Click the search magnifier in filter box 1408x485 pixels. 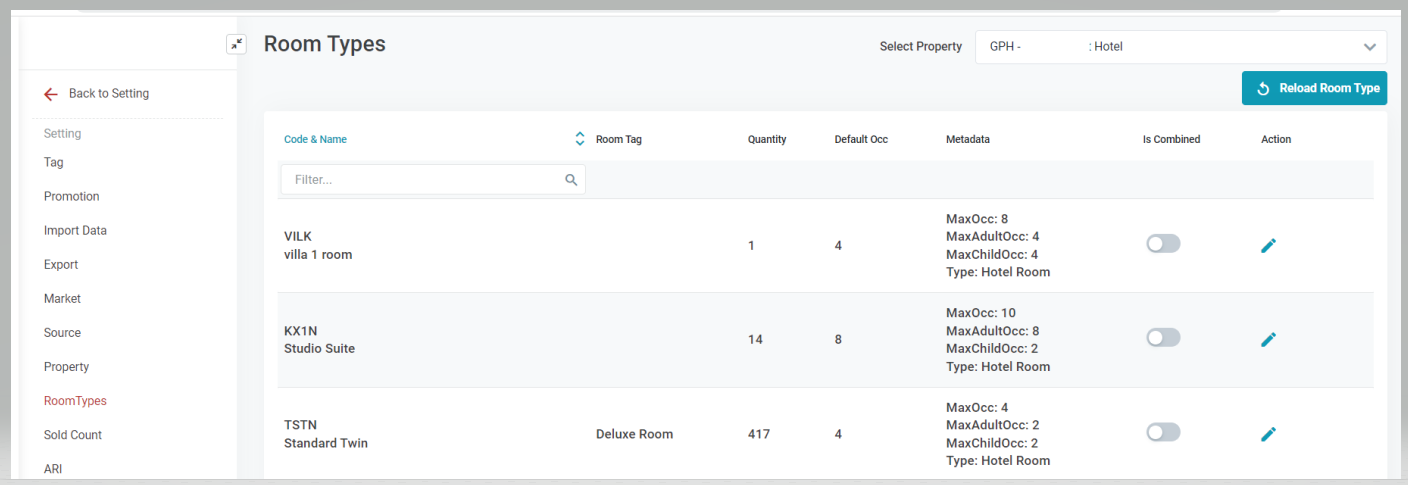pos(571,180)
